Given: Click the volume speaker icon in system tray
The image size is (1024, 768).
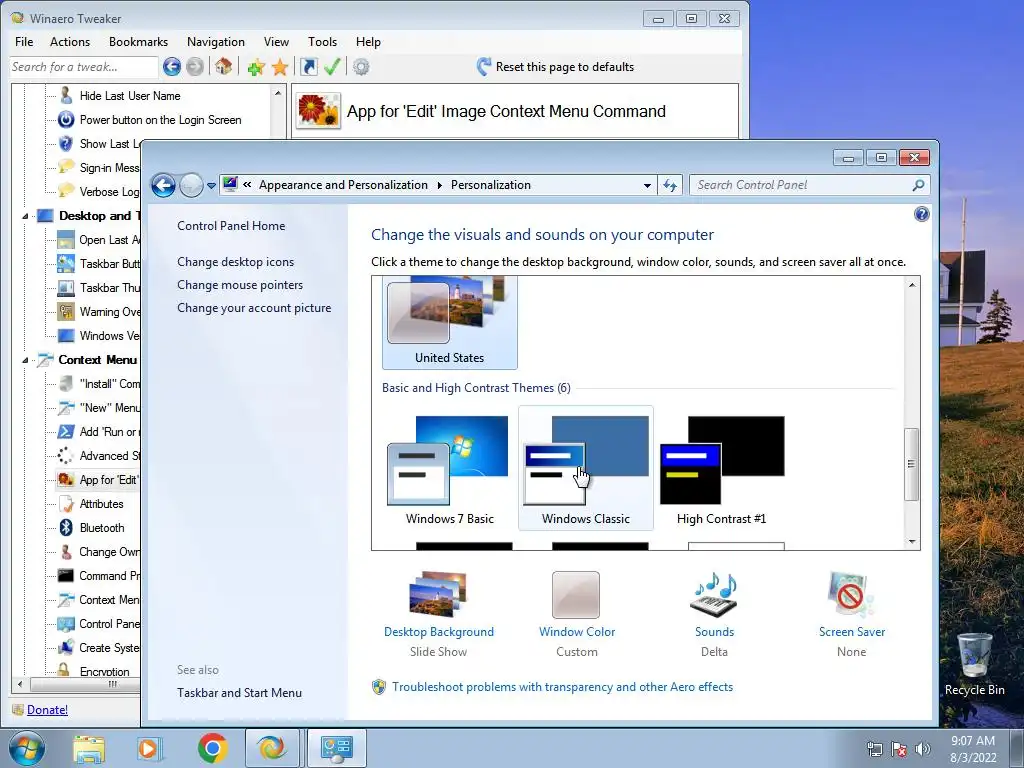Looking at the screenshot, I should click(x=923, y=748).
